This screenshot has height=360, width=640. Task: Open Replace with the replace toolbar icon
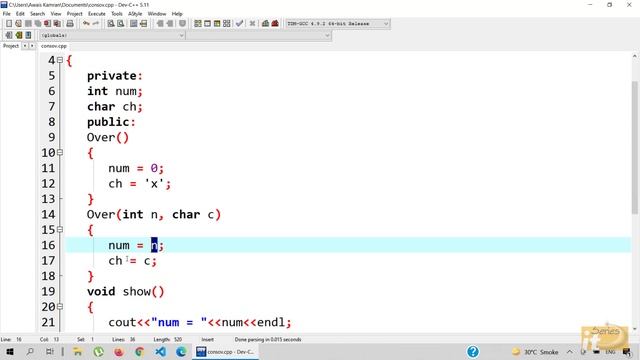[x=120, y=24]
